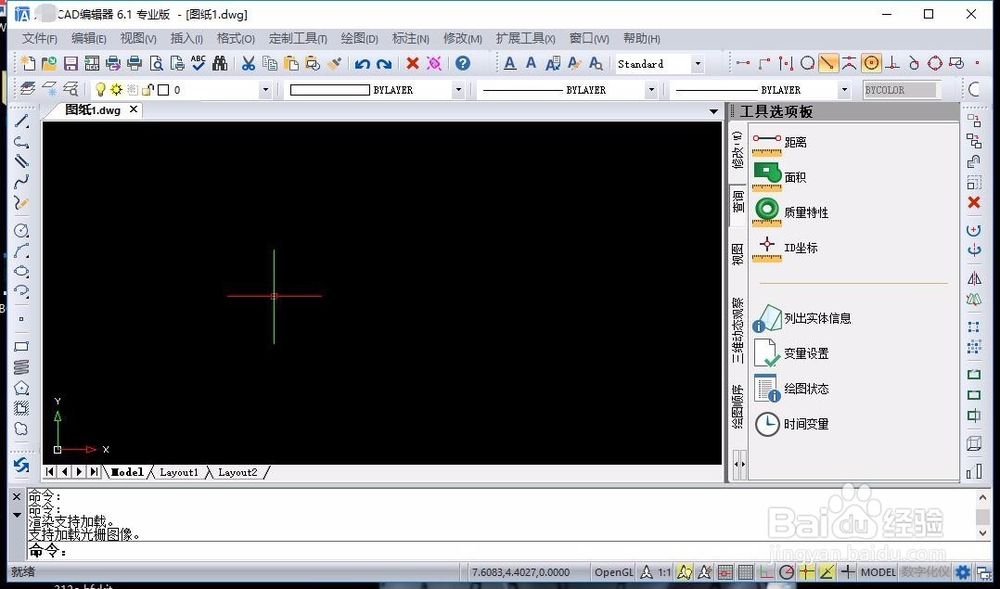This screenshot has width=1000, height=589.
Task: Open the binoculars find tool
Action: tap(220, 63)
